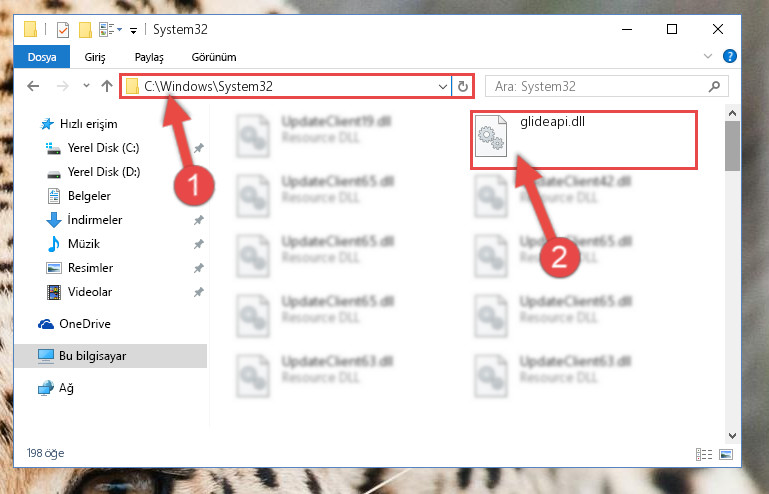
Task: Click the search magnifier icon
Action: click(715, 86)
